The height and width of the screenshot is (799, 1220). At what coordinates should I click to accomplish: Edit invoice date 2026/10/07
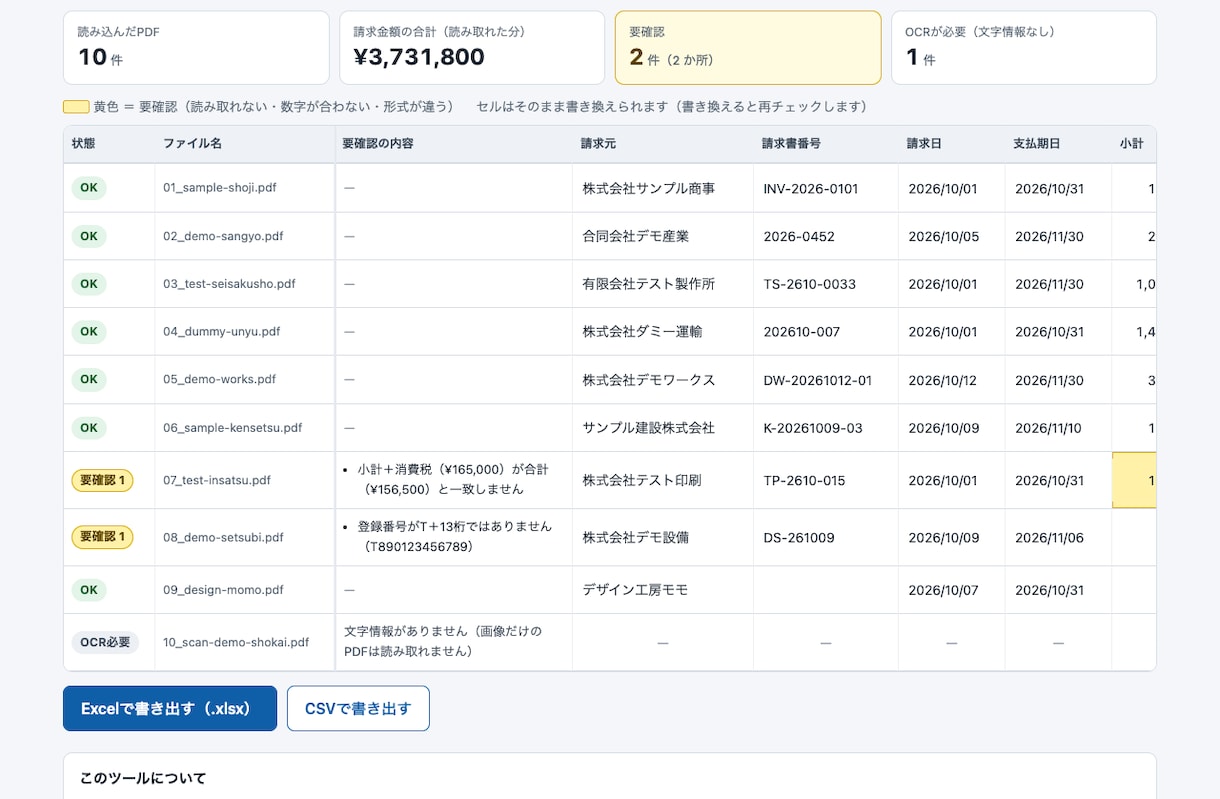(952, 590)
